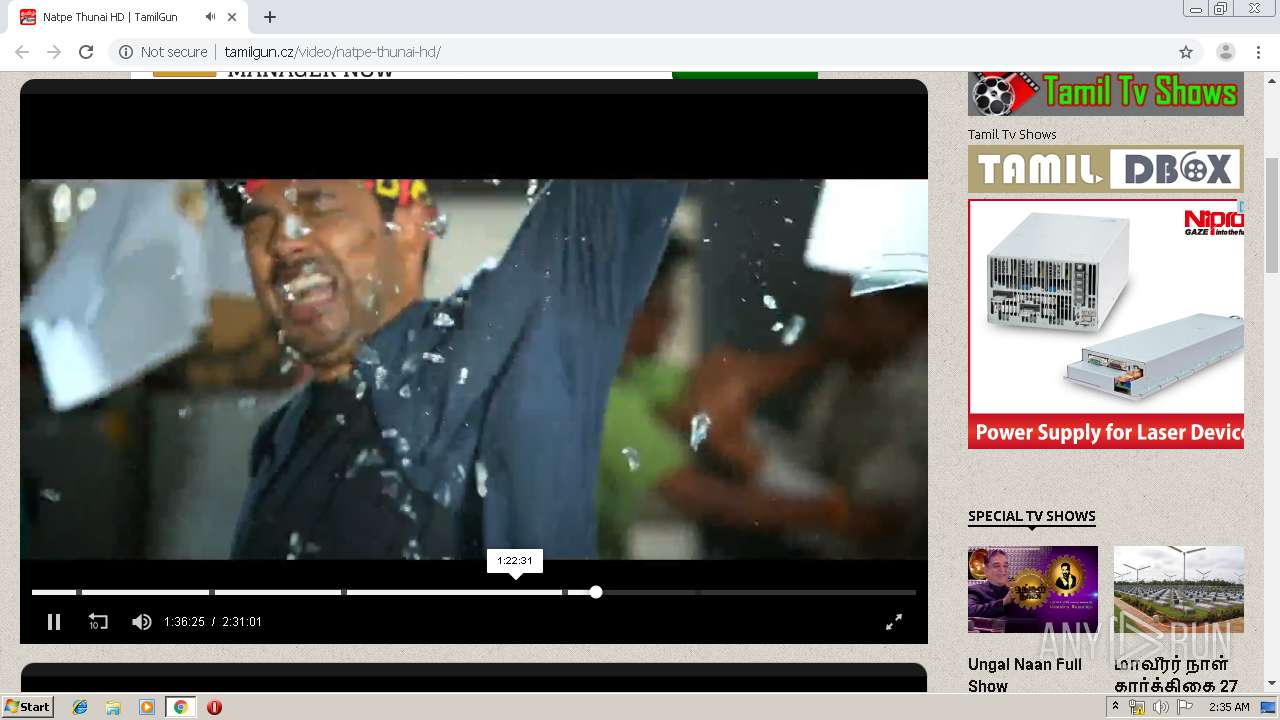
Task: Click the video progress bar handle
Action: point(596,592)
